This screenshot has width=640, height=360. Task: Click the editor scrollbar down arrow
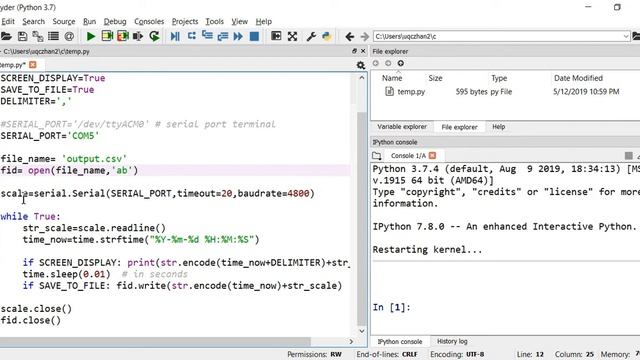[362, 331]
